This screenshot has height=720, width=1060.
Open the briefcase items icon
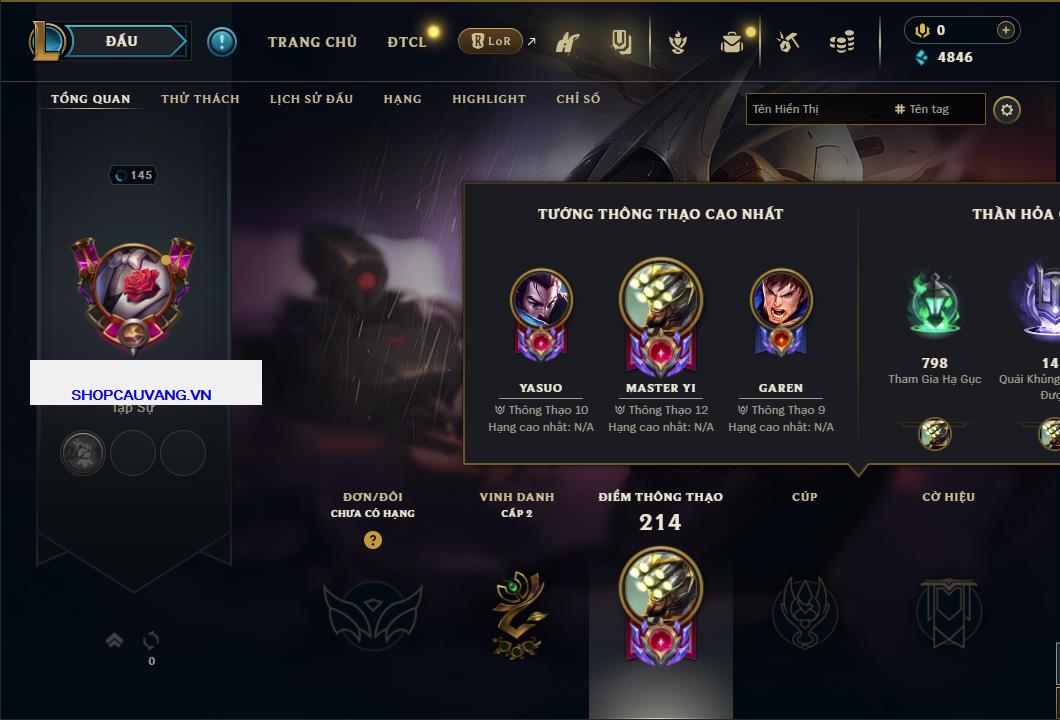731,43
